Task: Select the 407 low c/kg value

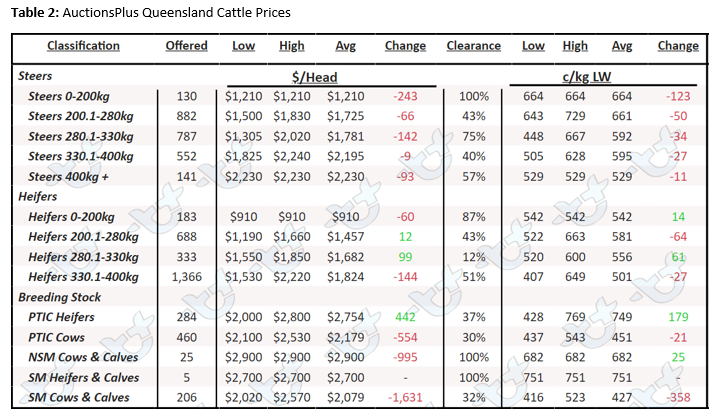Action: (533, 277)
